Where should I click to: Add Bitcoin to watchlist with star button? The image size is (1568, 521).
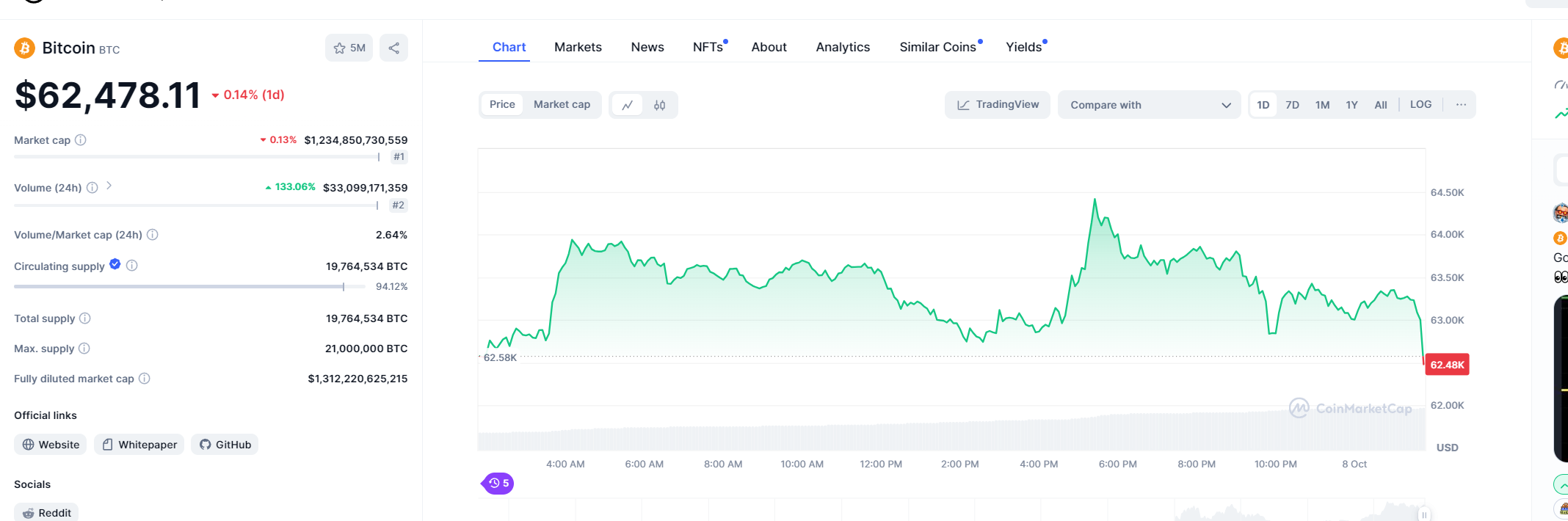tap(349, 48)
